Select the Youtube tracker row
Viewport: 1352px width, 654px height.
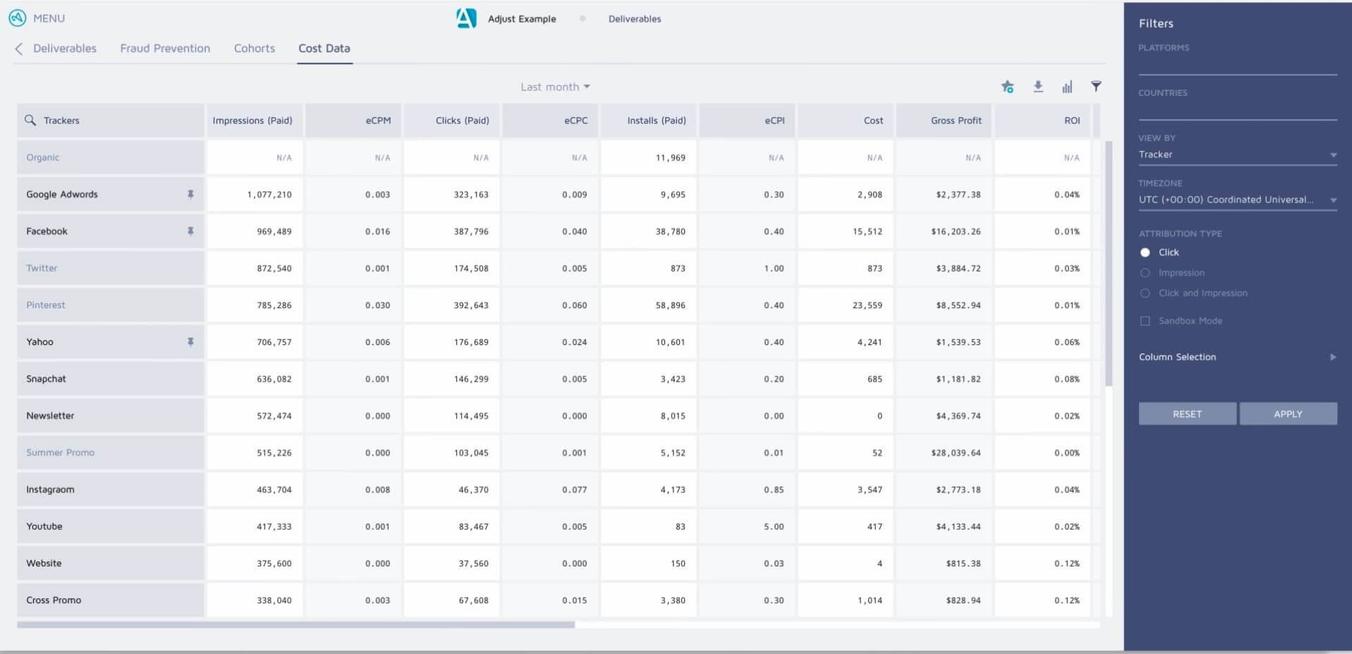[110, 527]
